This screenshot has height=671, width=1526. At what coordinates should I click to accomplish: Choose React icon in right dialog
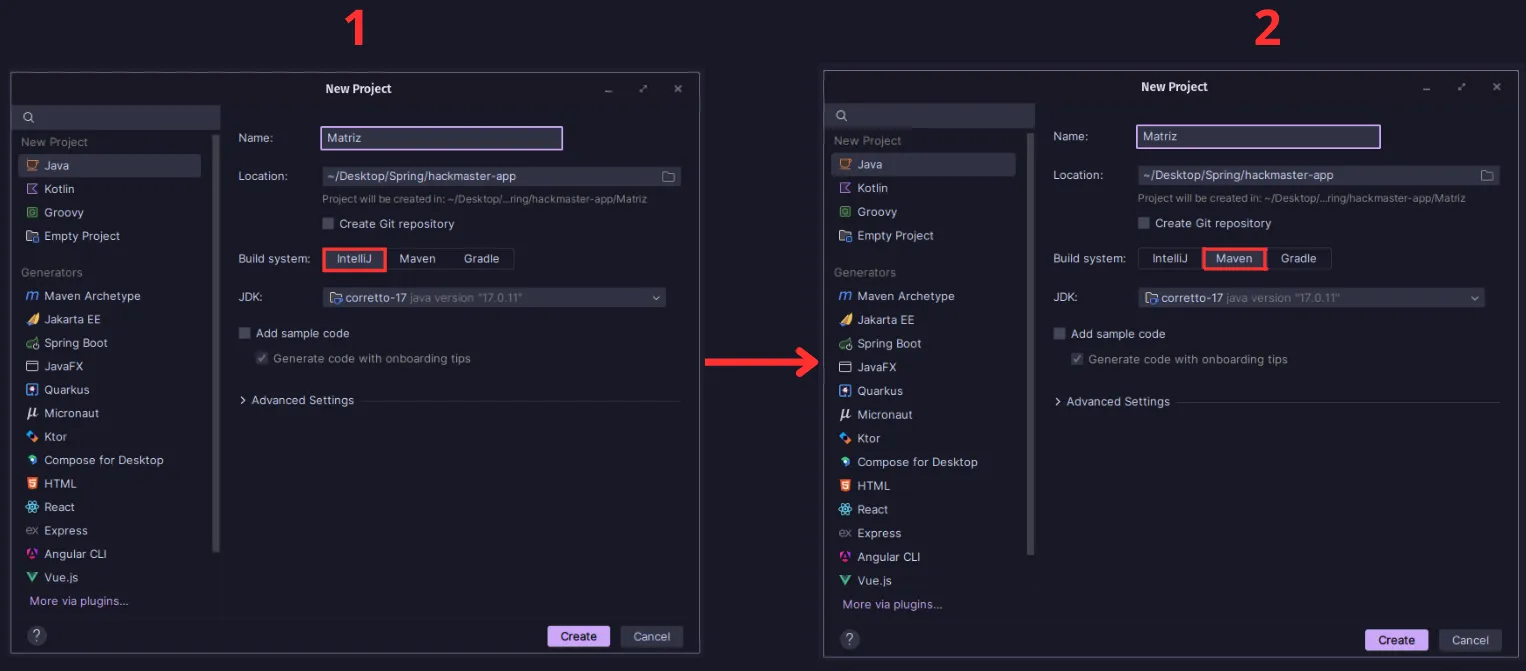coord(846,510)
